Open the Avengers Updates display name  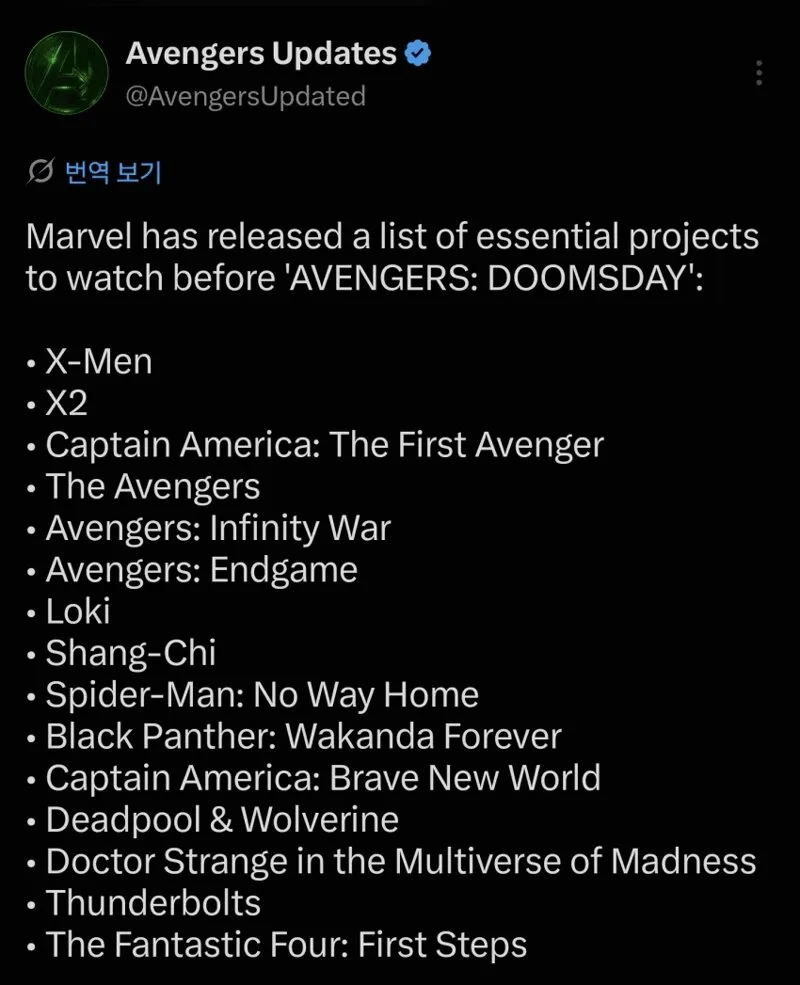[261, 54]
